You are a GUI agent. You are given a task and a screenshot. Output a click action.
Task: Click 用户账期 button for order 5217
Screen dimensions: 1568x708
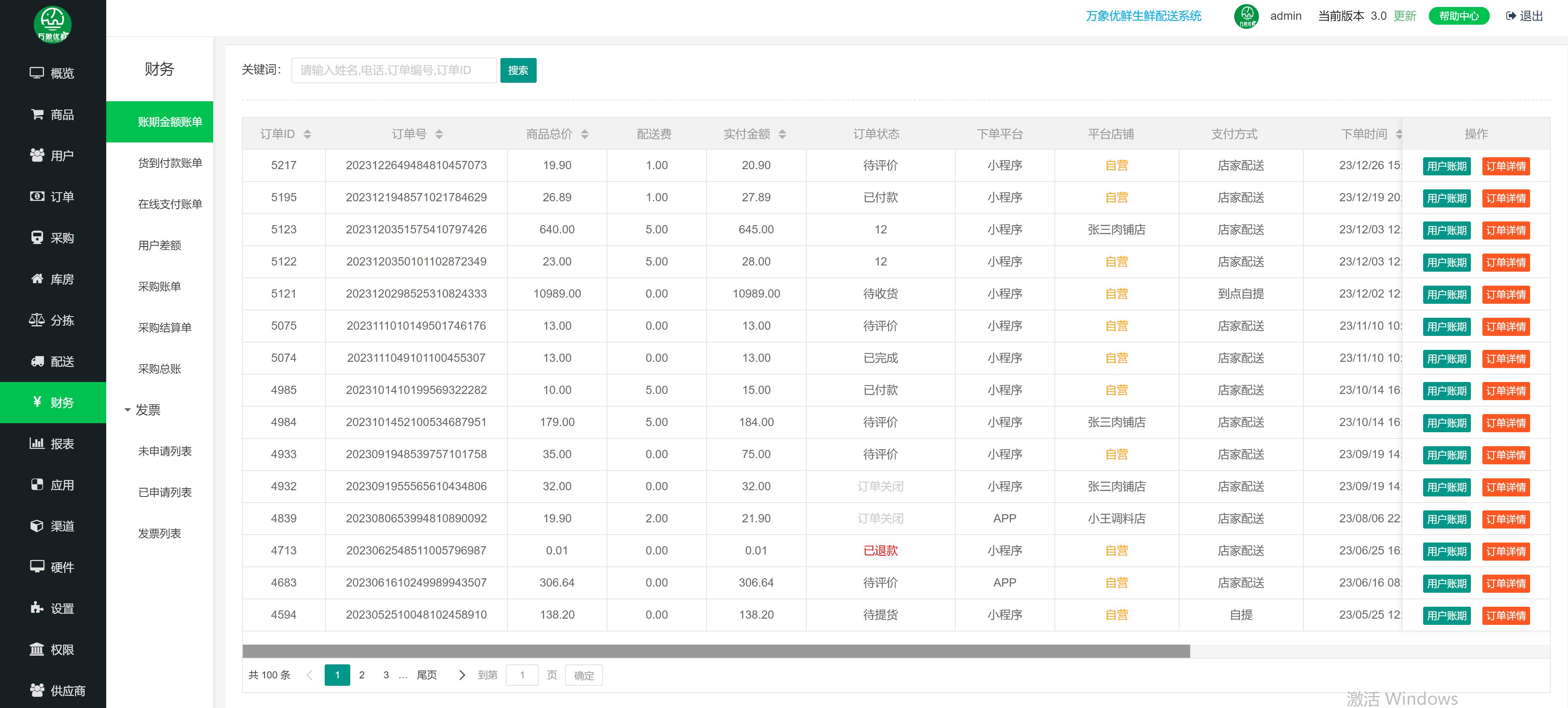tap(1446, 165)
